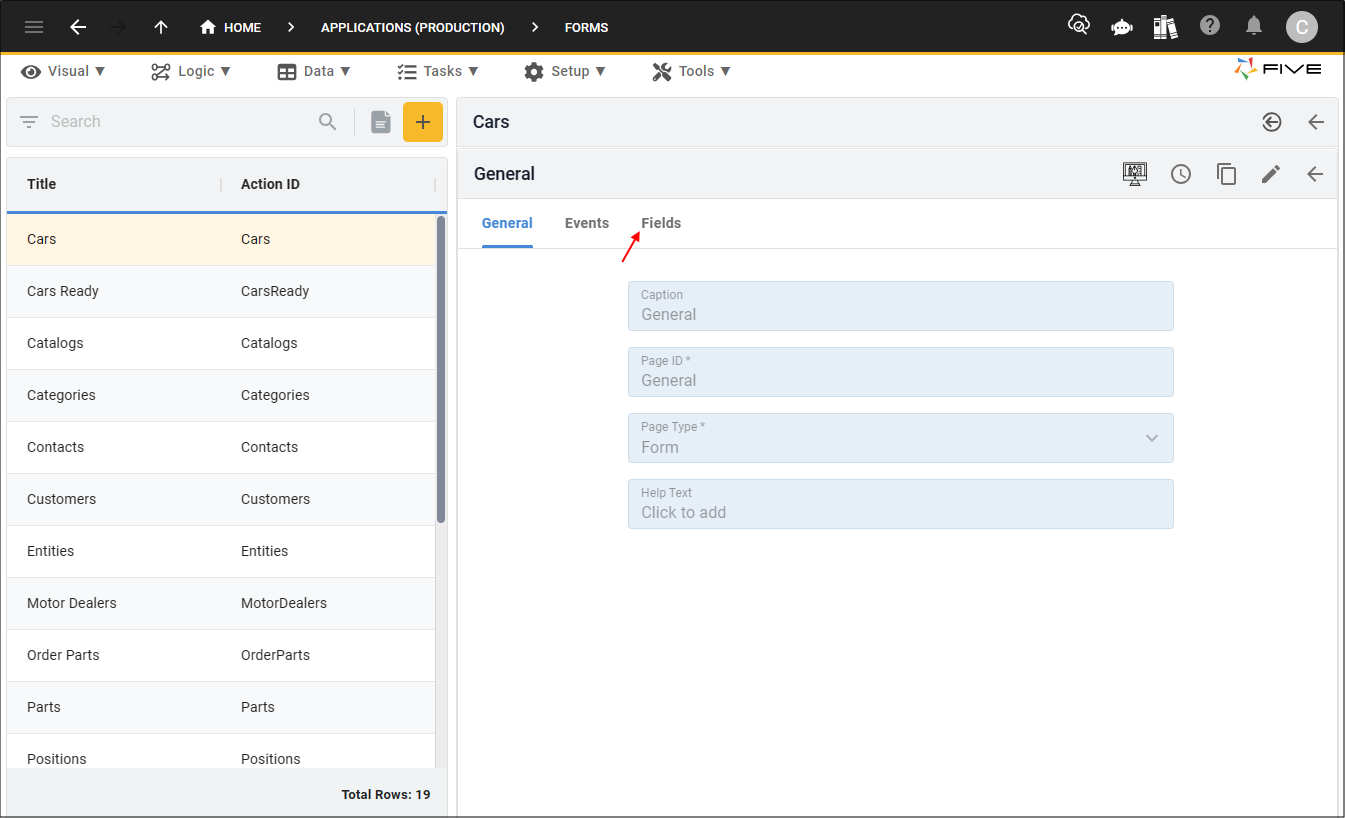Open the clock history icon

tap(1181, 174)
